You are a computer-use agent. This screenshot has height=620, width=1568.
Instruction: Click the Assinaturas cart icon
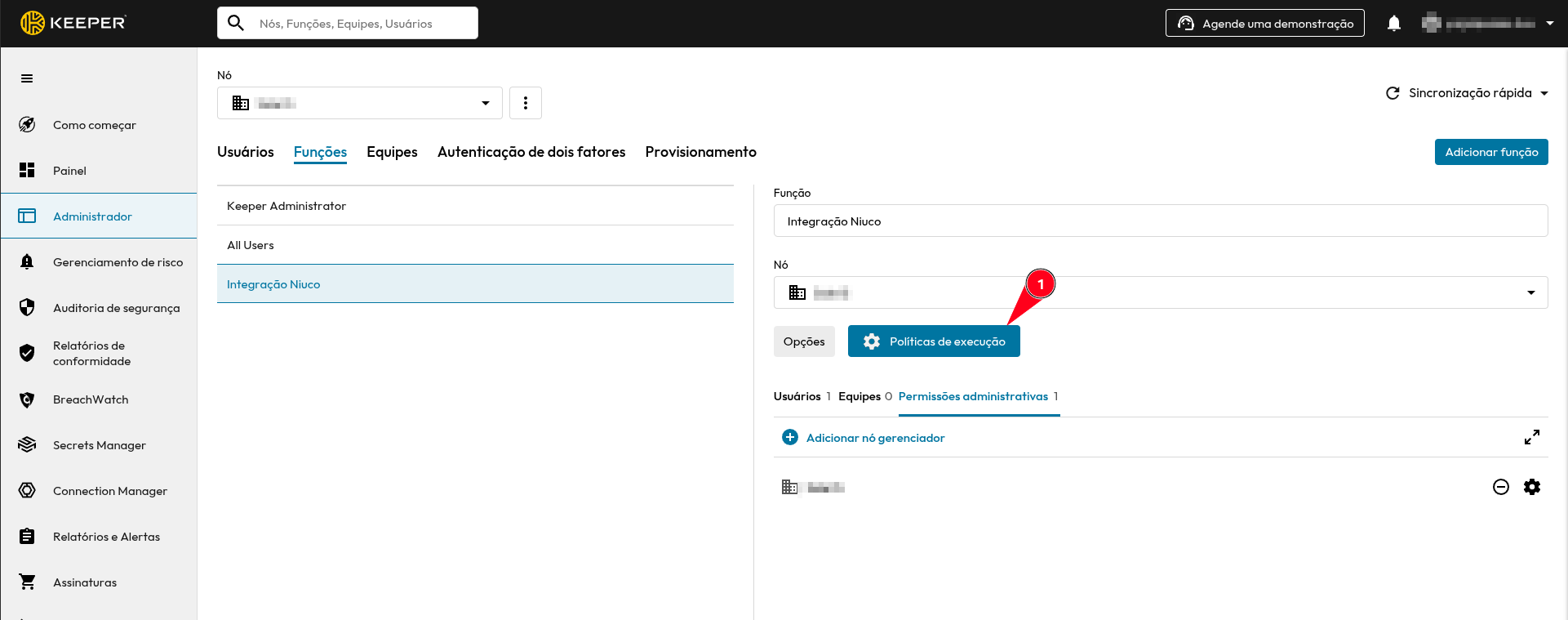(x=27, y=582)
